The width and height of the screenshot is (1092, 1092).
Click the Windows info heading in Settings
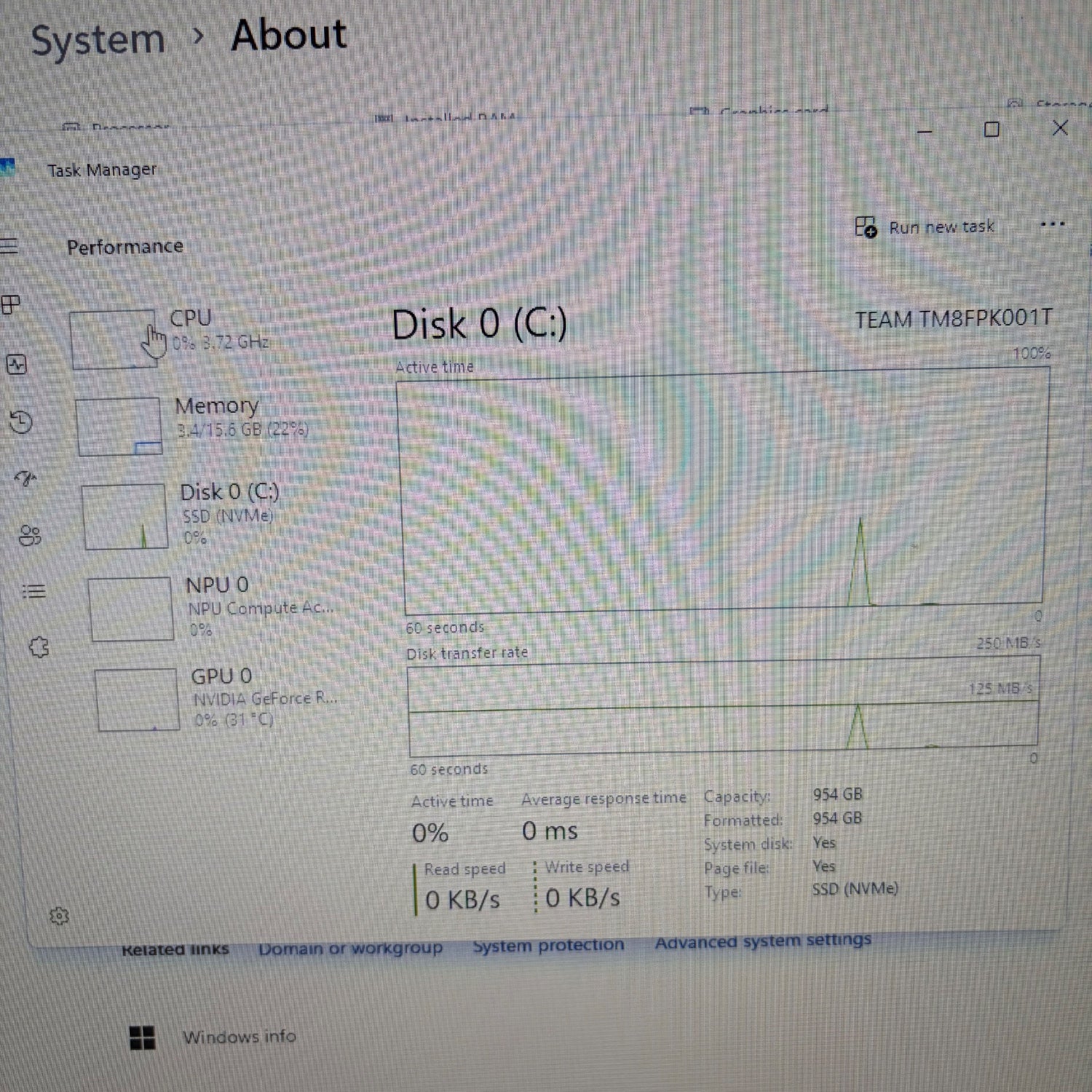(x=239, y=1037)
